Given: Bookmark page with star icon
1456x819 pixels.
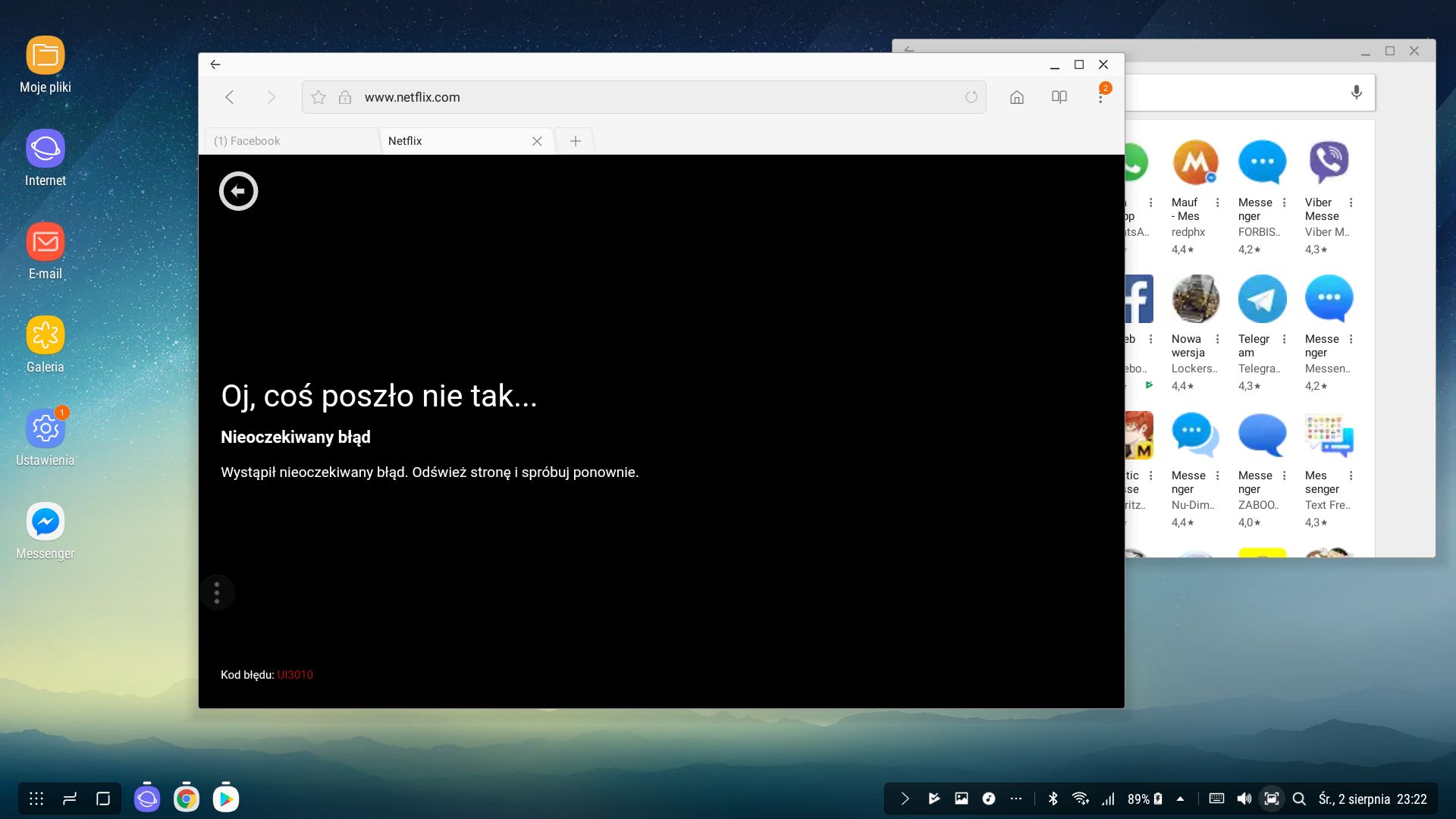Looking at the screenshot, I should coord(318,97).
